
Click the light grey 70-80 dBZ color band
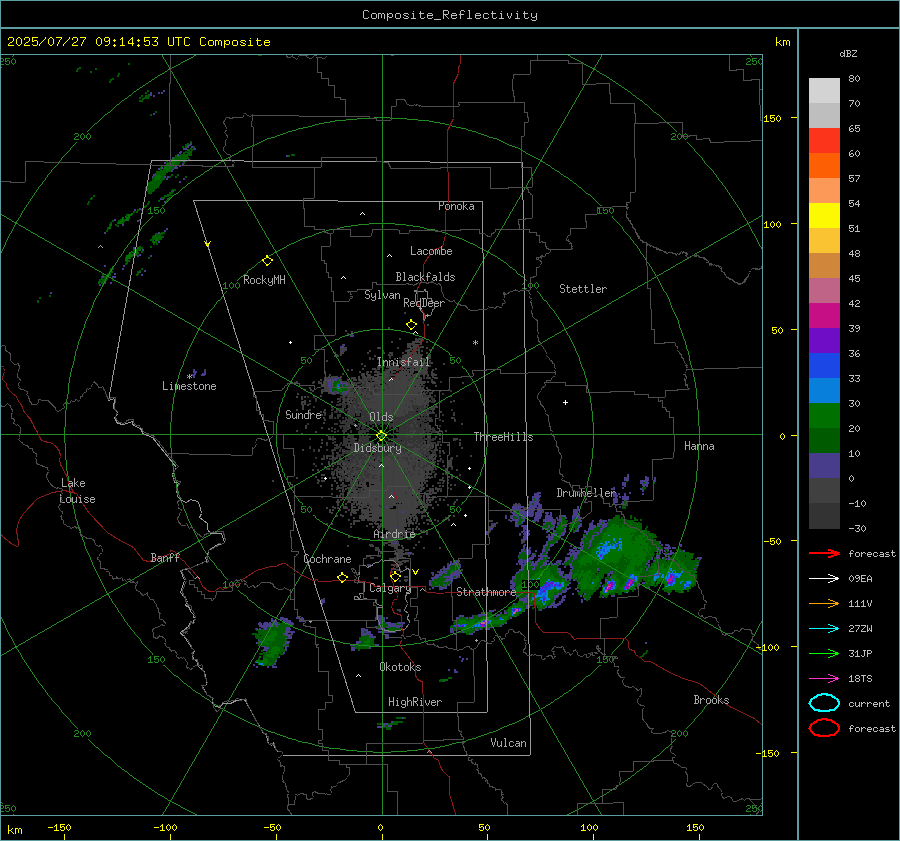(824, 91)
